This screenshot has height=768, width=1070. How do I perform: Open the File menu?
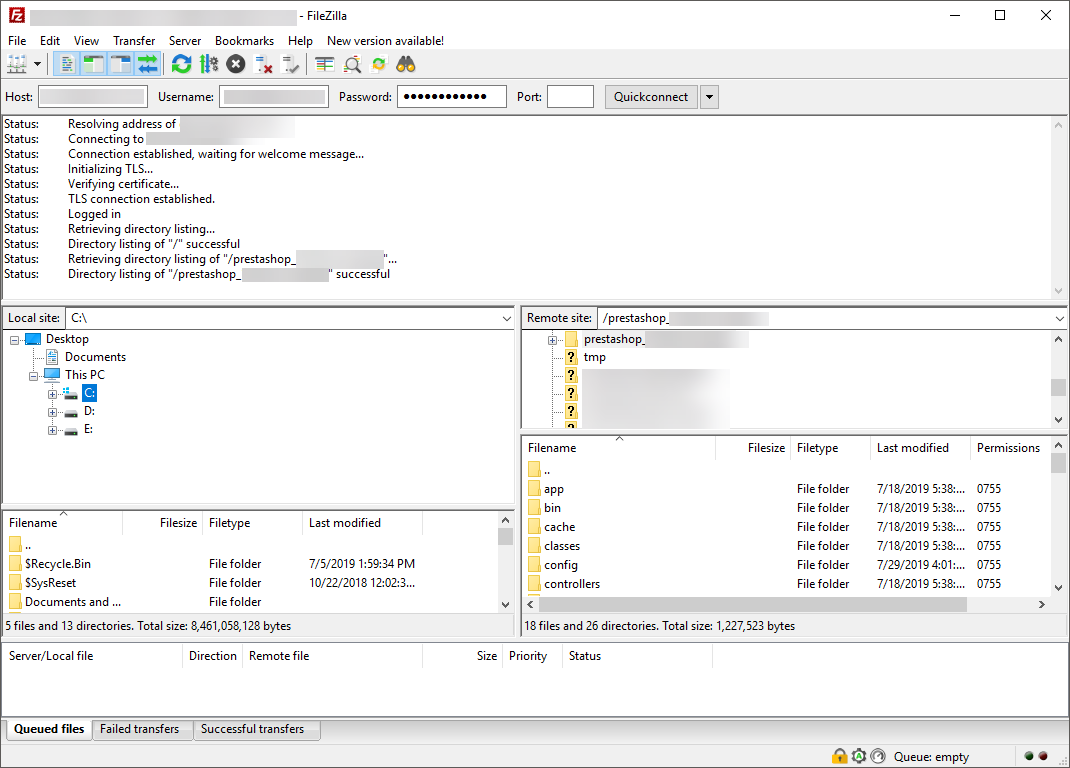pos(17,41)
